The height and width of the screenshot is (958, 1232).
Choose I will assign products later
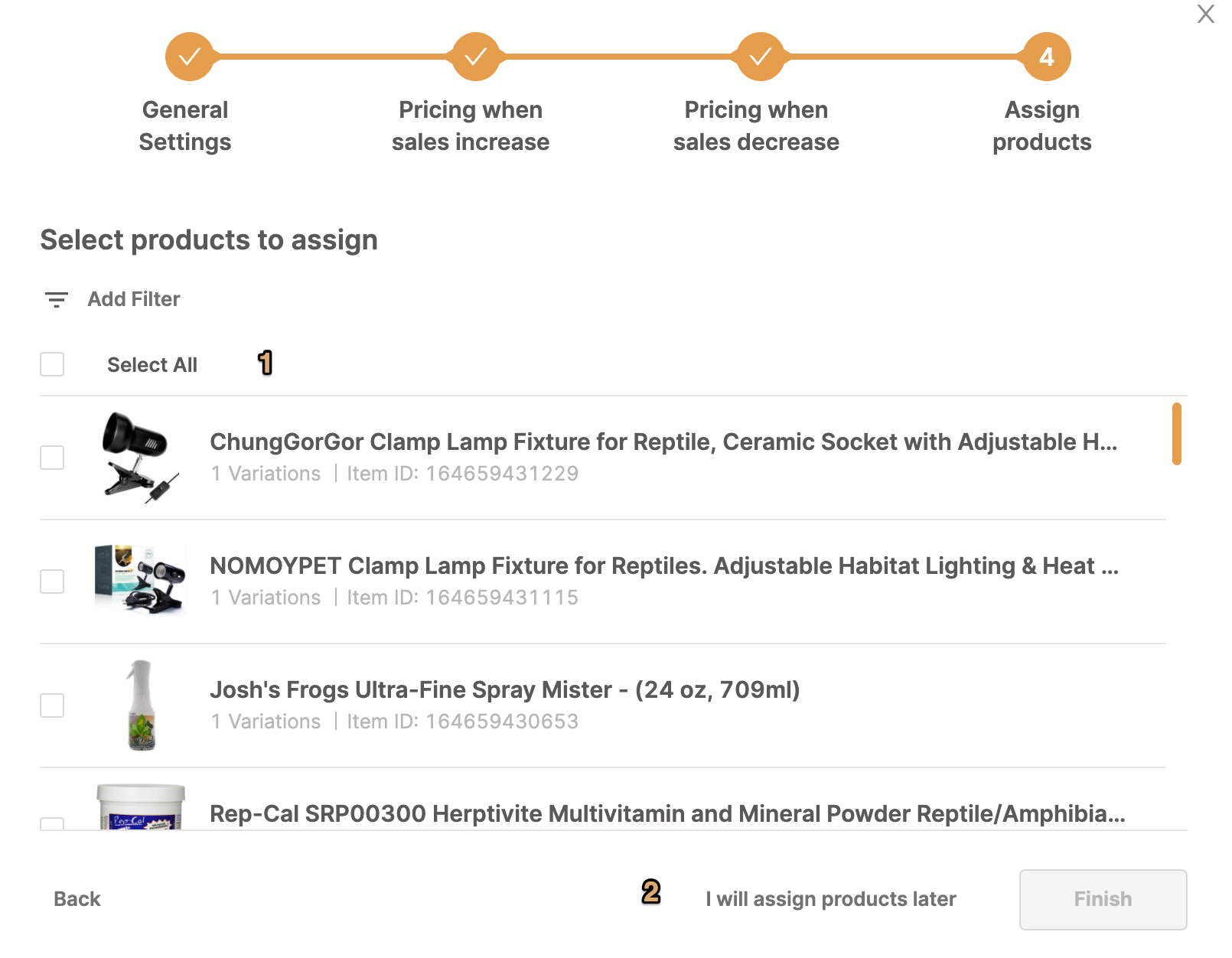pyautogui.click(x=831, y=899)
